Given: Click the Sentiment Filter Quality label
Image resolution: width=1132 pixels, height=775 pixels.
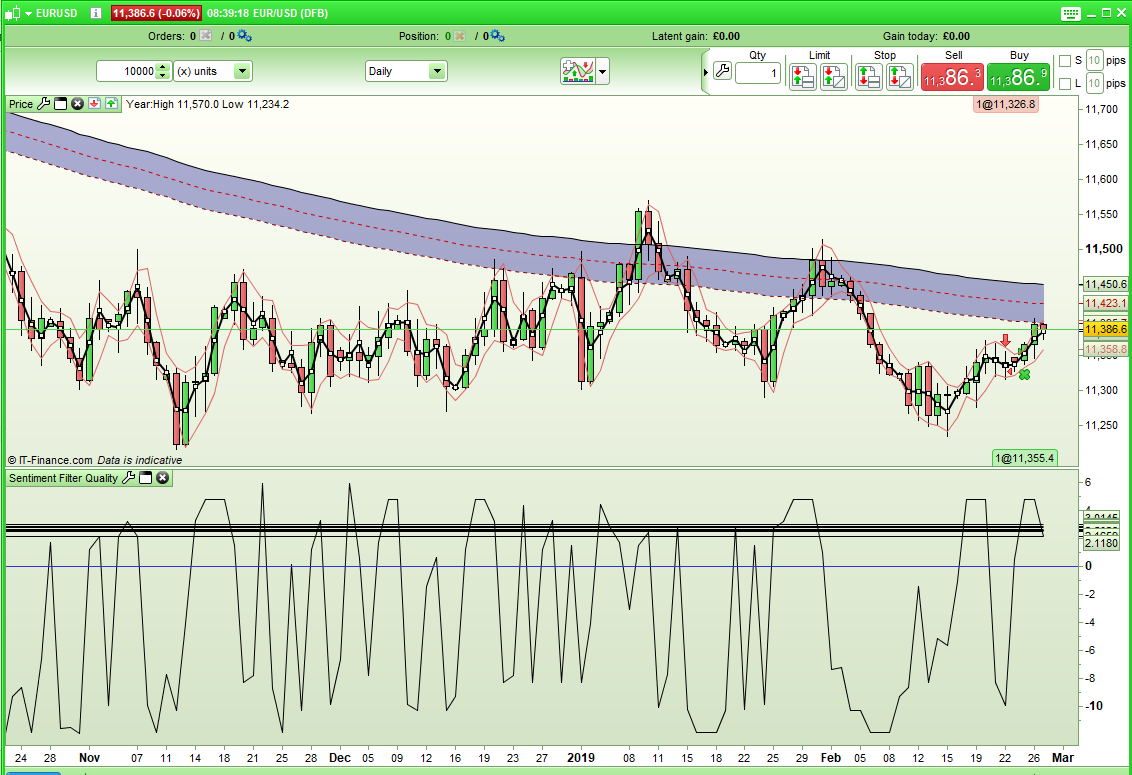Looking at the screenshot, I should click(64, 478).
